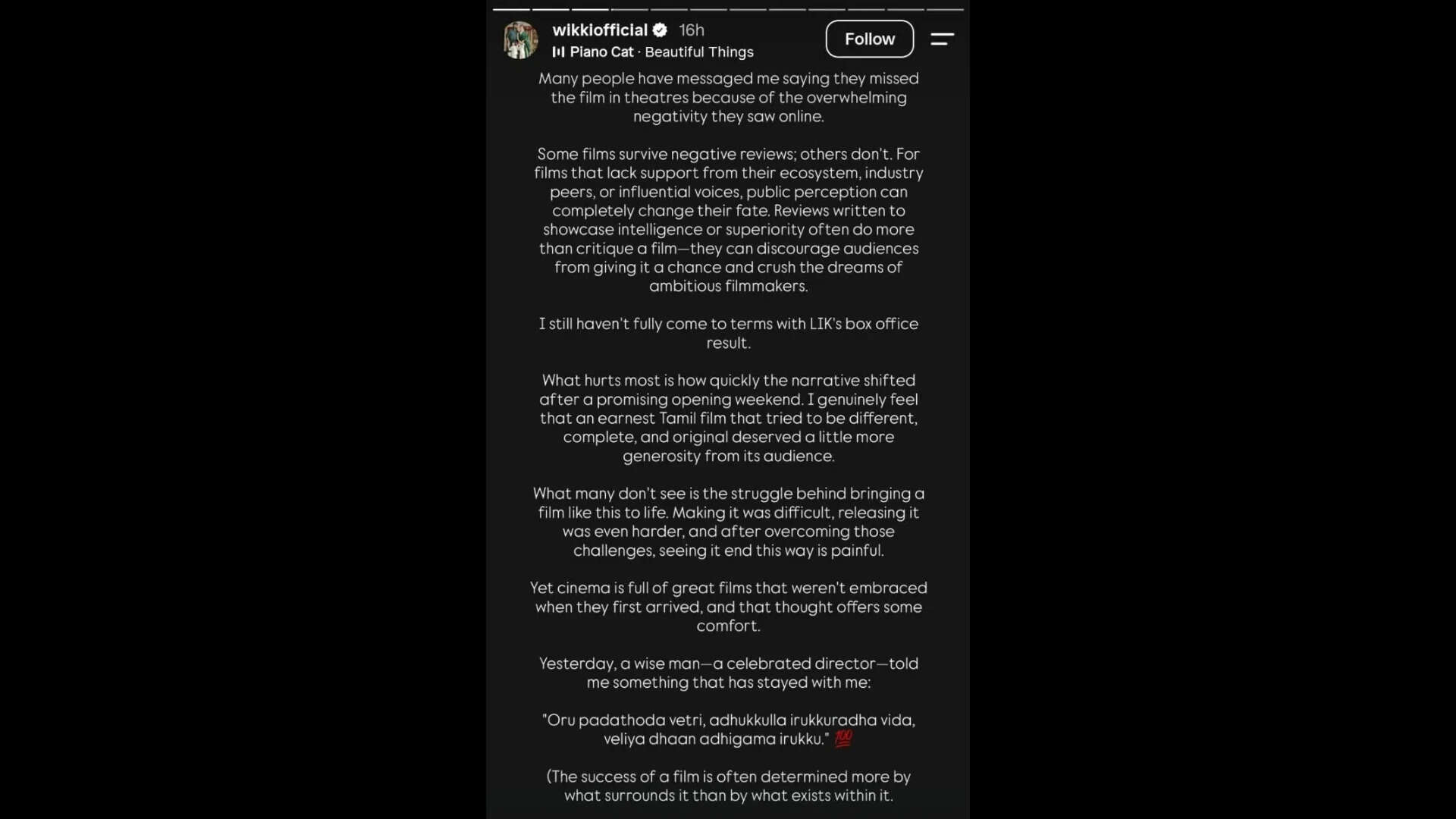This screenshot has width=1456, height=819.
Task: Click the 100 emoji in quote
Action: [x=843, y=739]
